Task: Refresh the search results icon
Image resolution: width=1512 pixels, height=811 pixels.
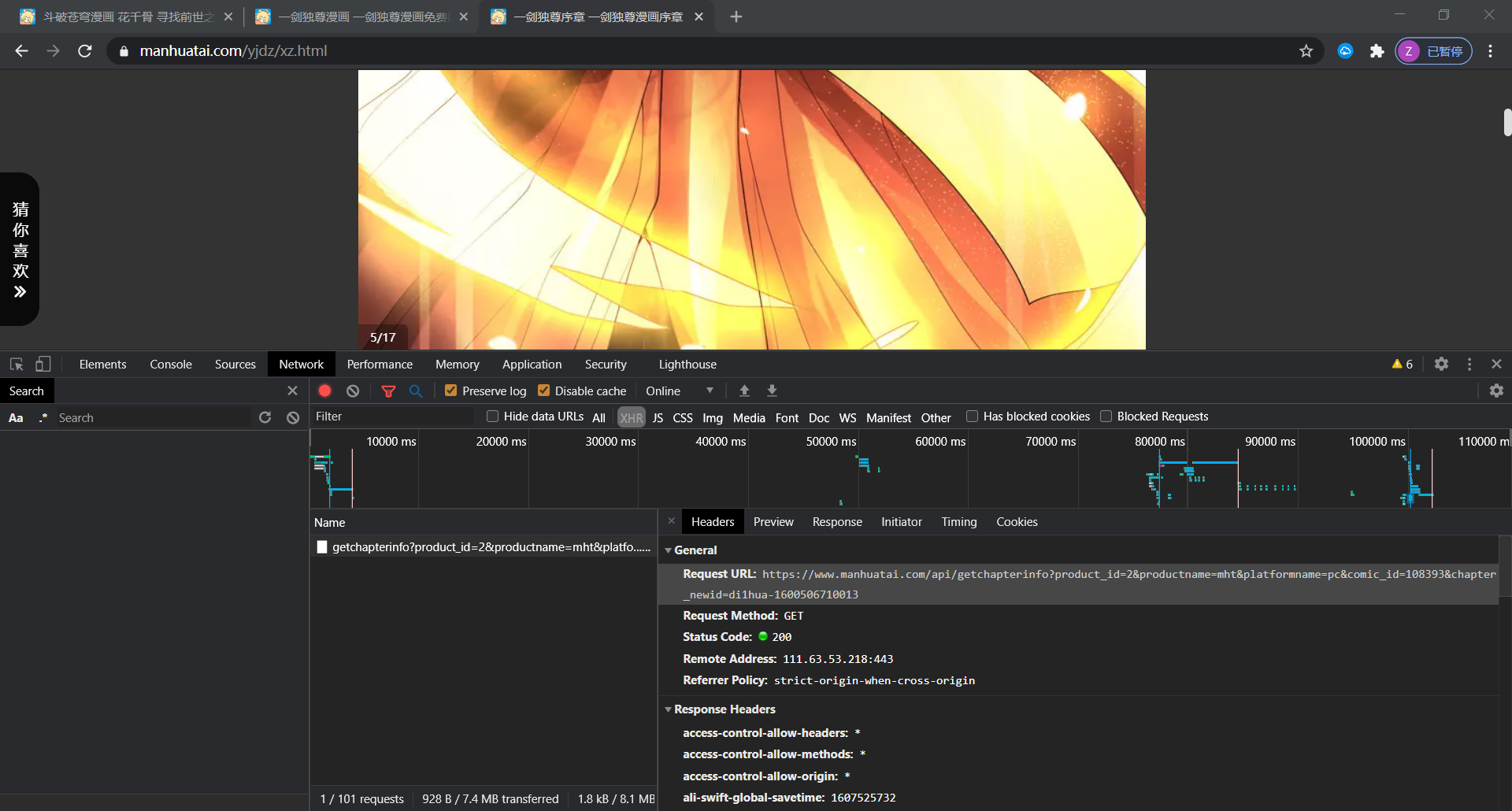Action: point(265,417)
